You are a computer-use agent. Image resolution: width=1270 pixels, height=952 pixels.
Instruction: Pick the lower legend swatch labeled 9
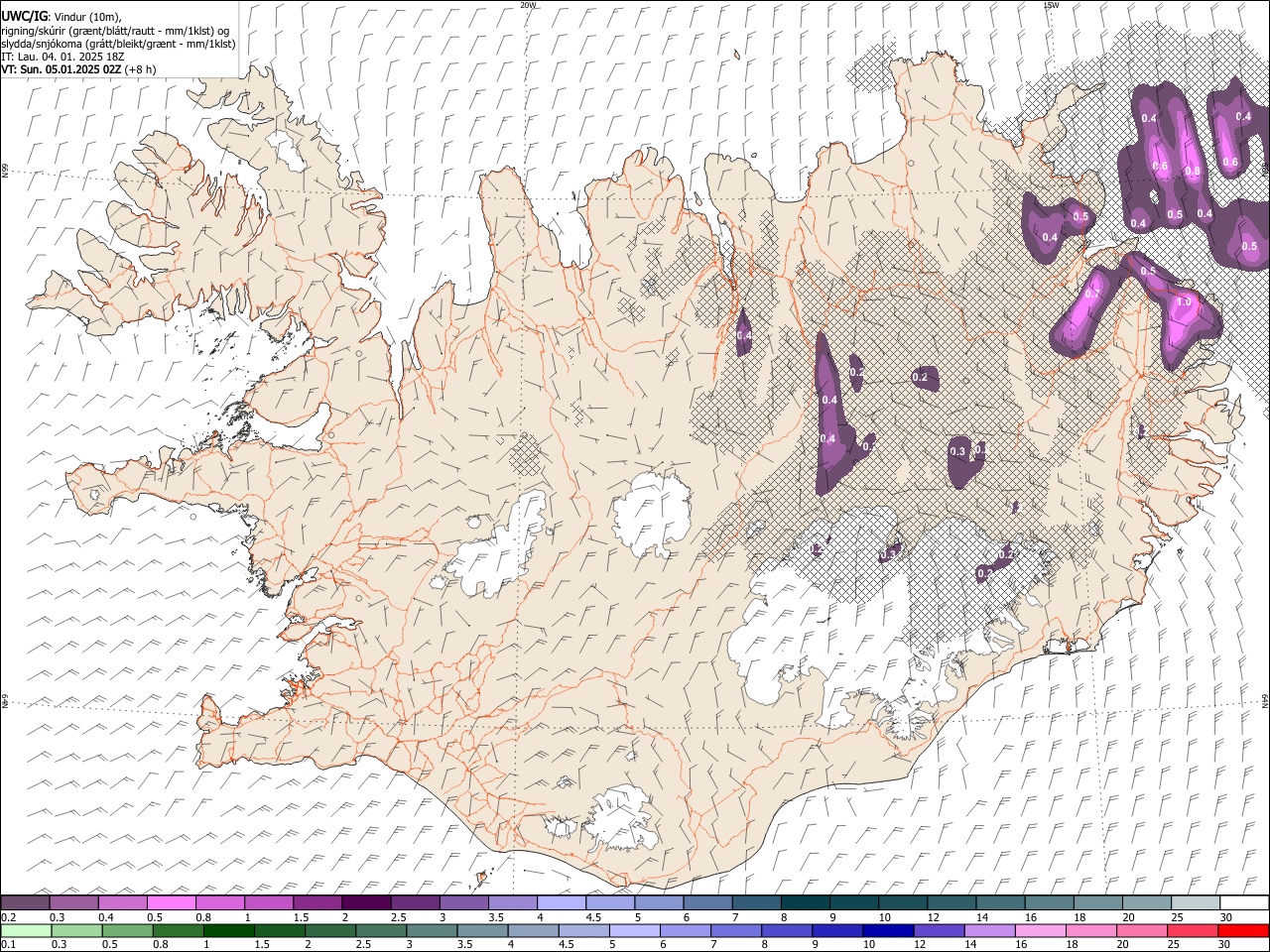[837, 930]
